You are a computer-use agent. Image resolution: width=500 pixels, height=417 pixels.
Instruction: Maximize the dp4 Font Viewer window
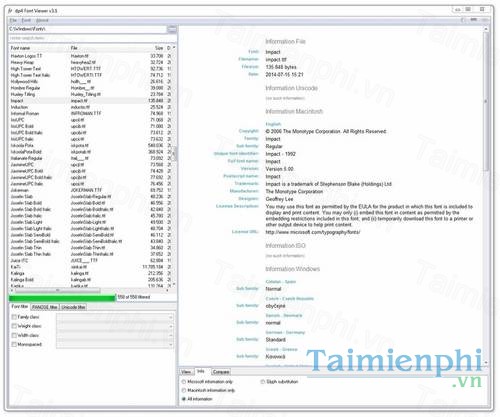coord(468,9)
